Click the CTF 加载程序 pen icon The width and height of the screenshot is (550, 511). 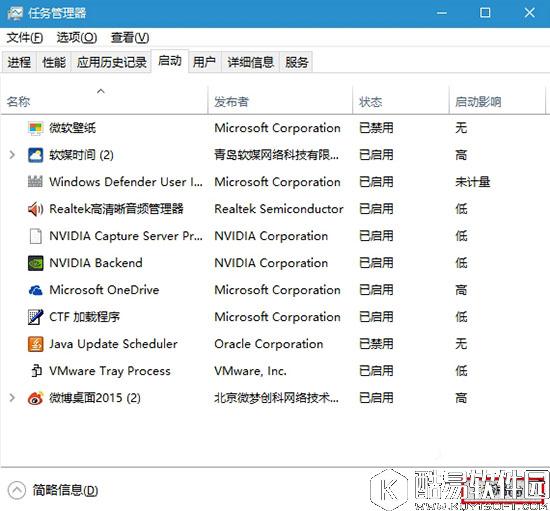[35, 317]
